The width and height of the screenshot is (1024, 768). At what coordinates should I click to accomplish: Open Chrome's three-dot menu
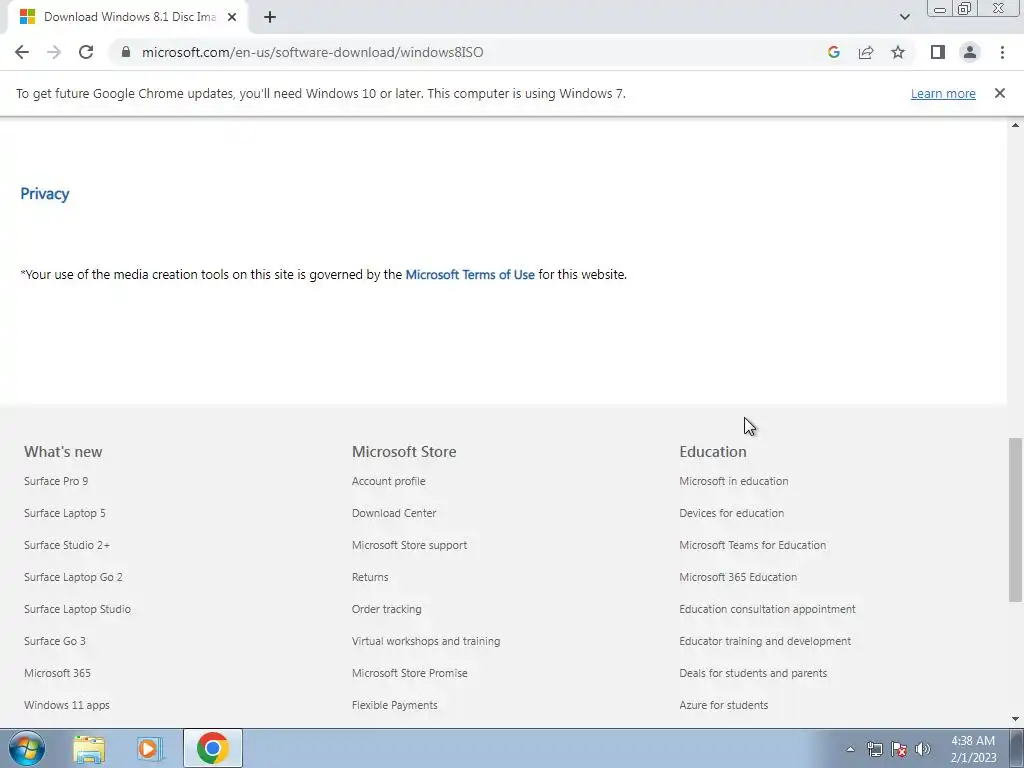pyautogui.click(x=1002, y=52)
